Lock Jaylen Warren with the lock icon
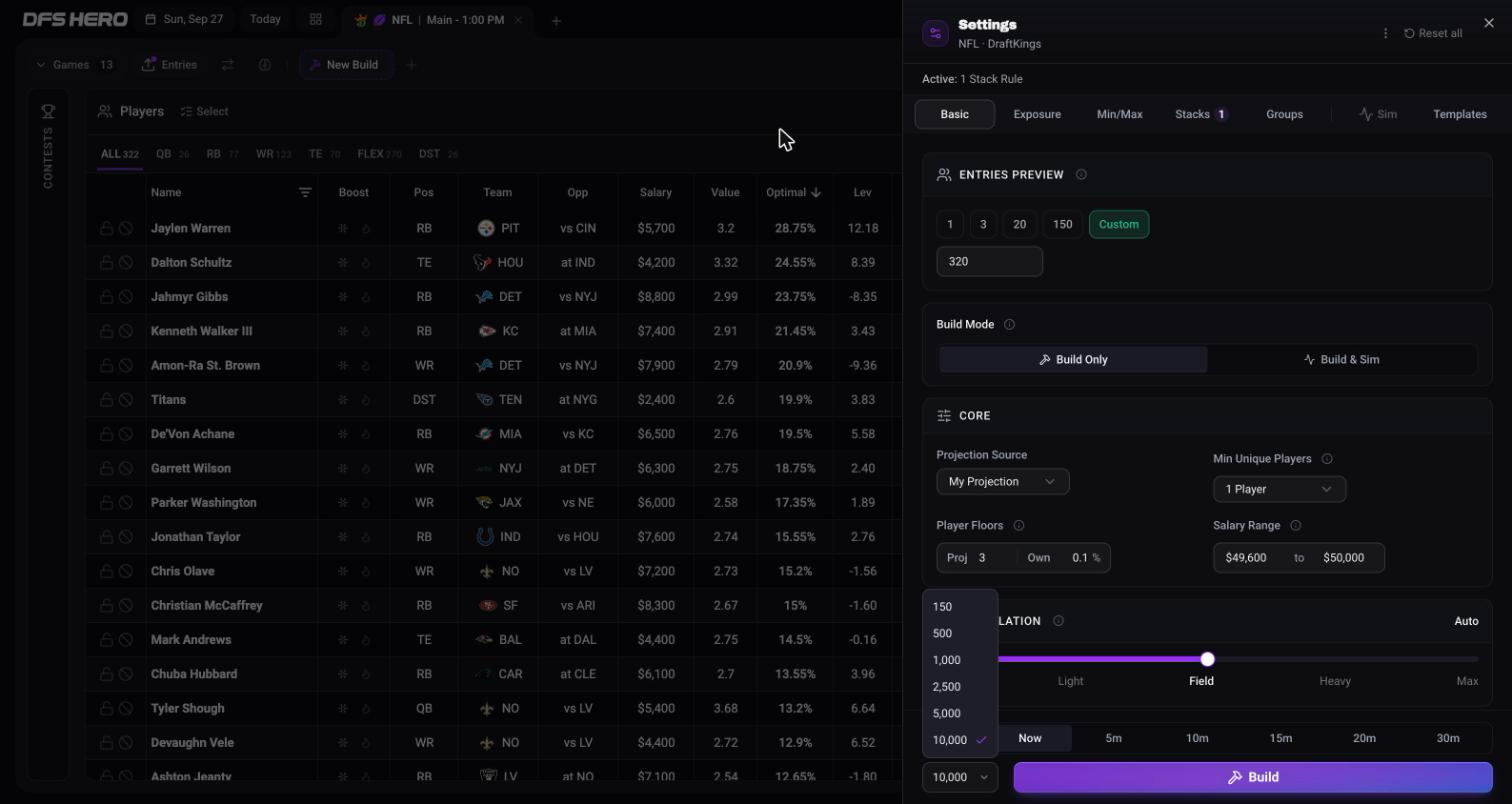Screen dimensions: 1512x804 (106, 228)
